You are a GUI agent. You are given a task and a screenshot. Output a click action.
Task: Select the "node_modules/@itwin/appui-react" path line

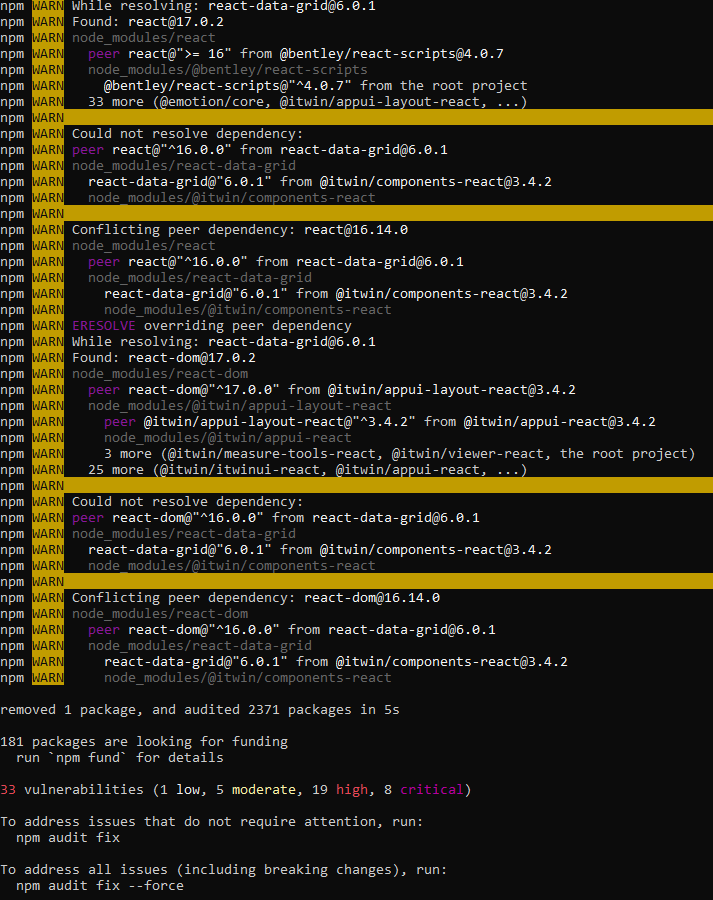tap(227, 438)
